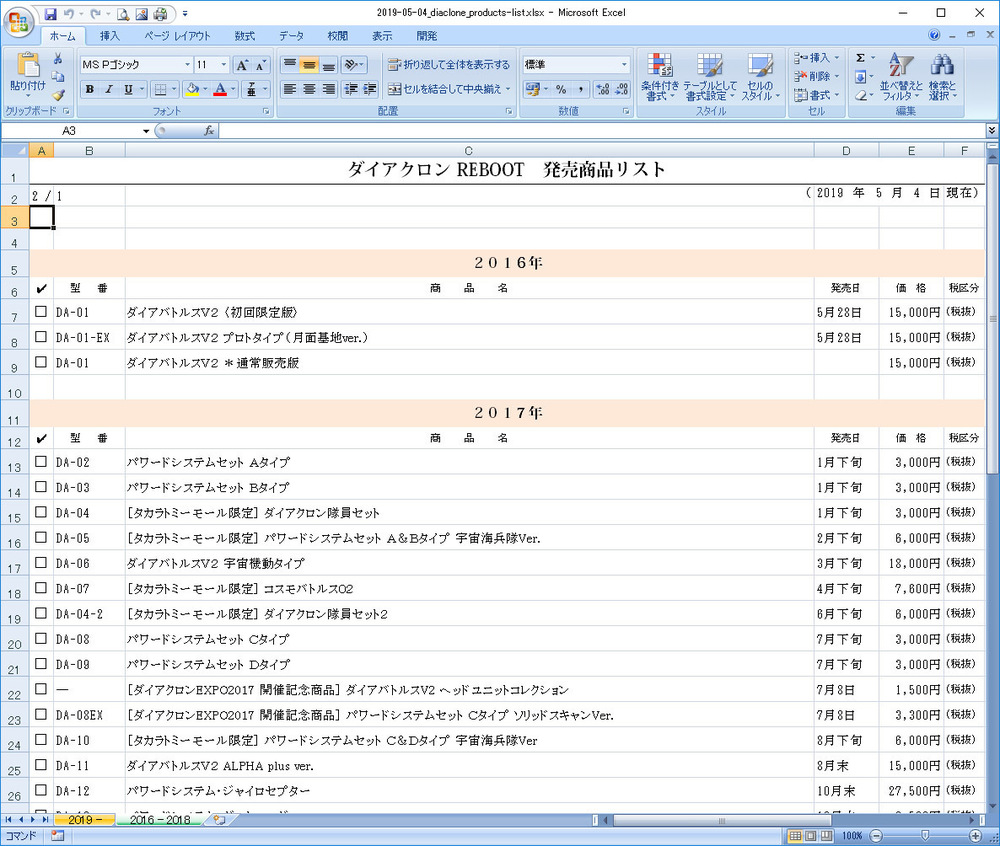Check the box for DA-04 row

pyautogui.click(x=41, y=512)
